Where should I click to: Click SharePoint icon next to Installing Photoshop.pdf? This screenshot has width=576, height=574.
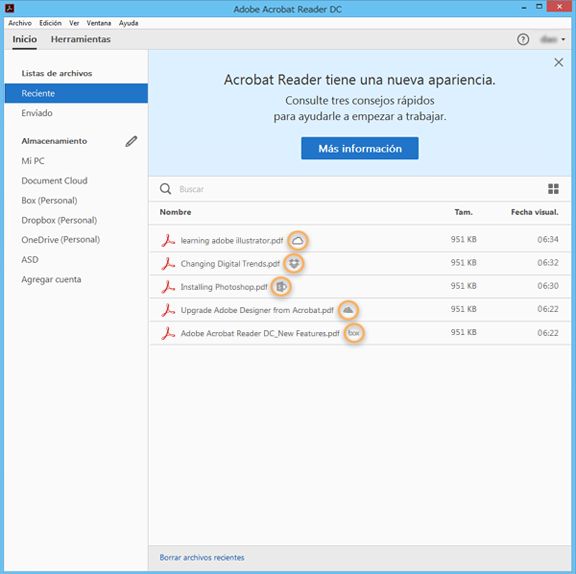[281, 287]
